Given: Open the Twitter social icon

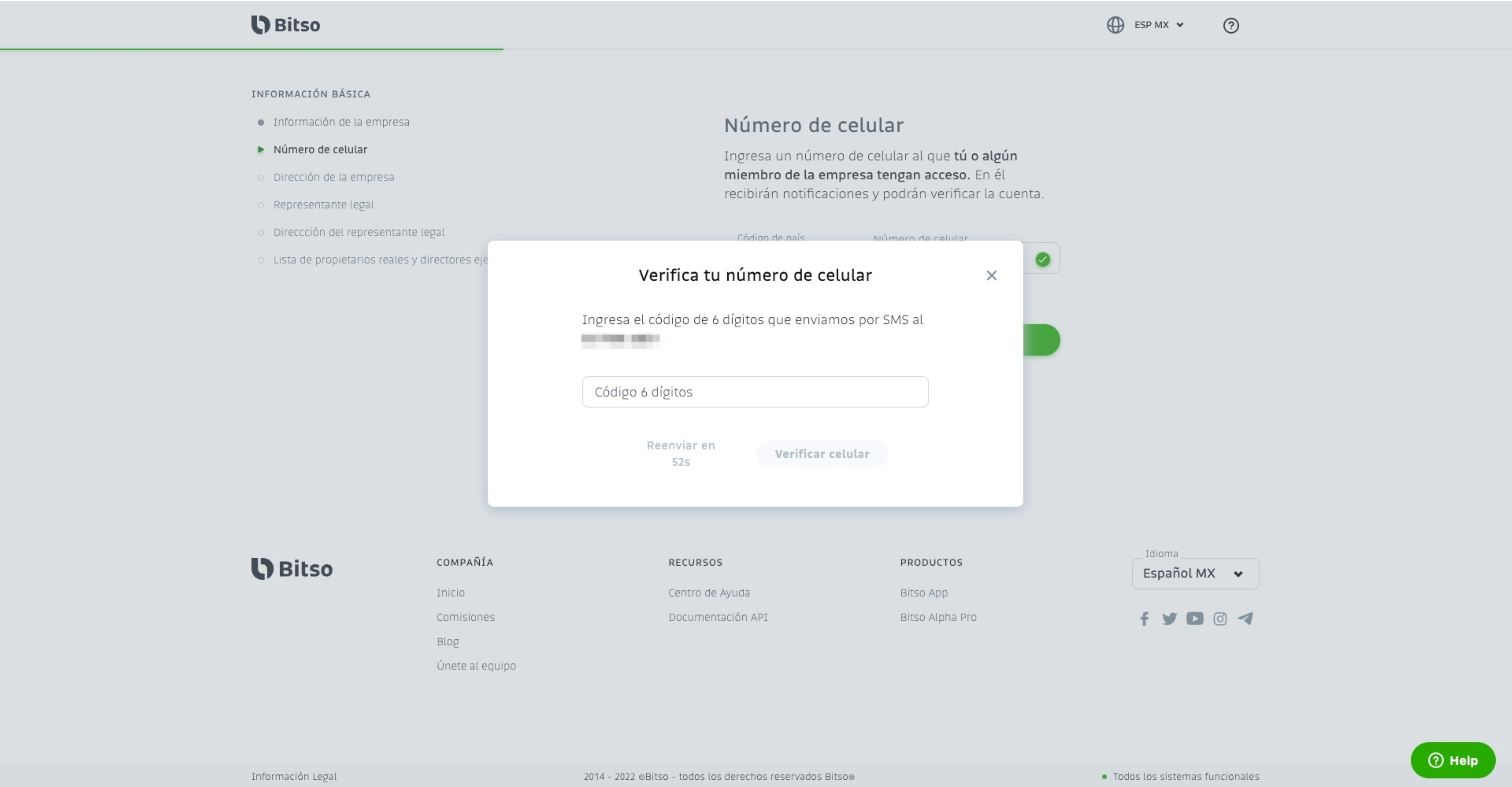Looking at the screenshot, I should coord(1169,618).
